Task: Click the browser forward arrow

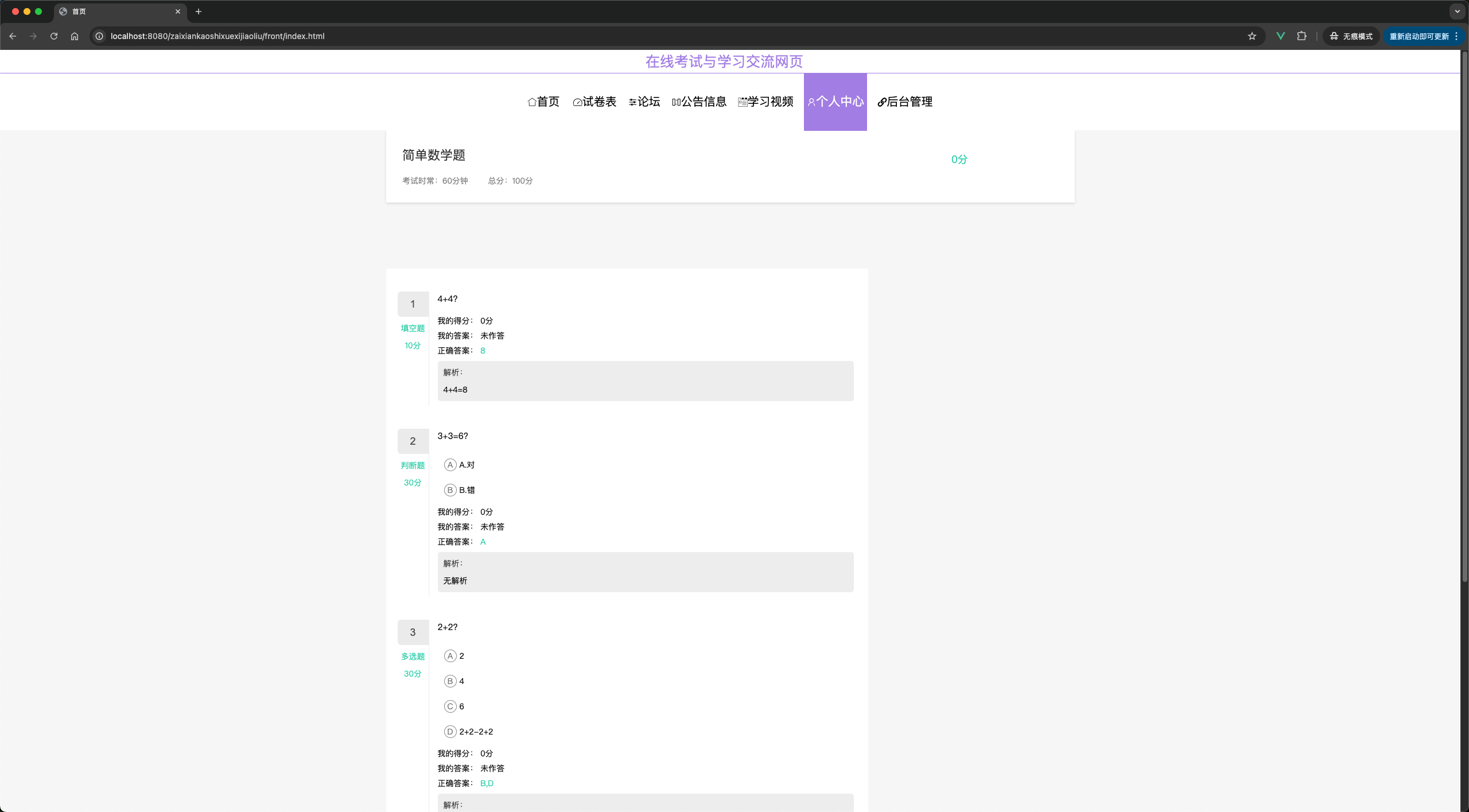Action: pyautogui.click(x=33, y=36)
